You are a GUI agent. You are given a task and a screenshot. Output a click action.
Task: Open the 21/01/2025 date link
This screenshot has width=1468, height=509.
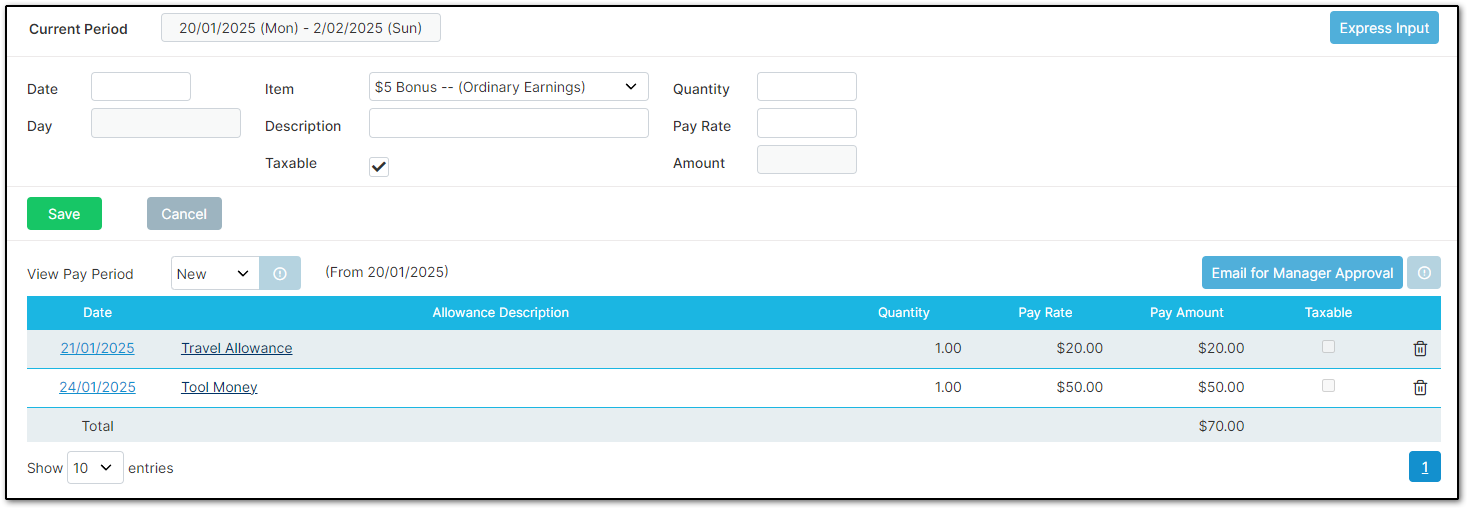(97, 349)
